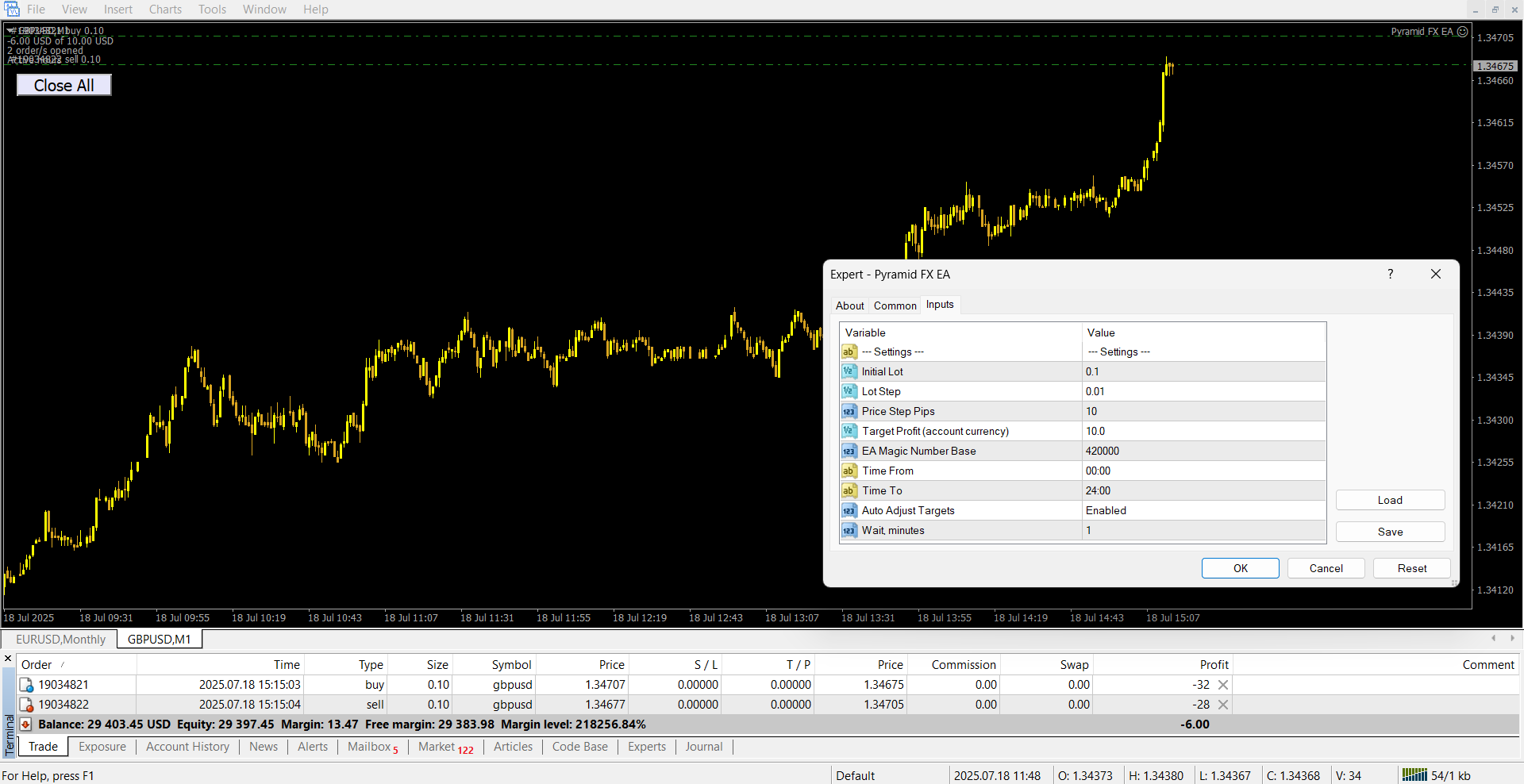Click the Pyramid FX EA smiley icon
Screen dimensions: 1524x784
(1462, 32)
